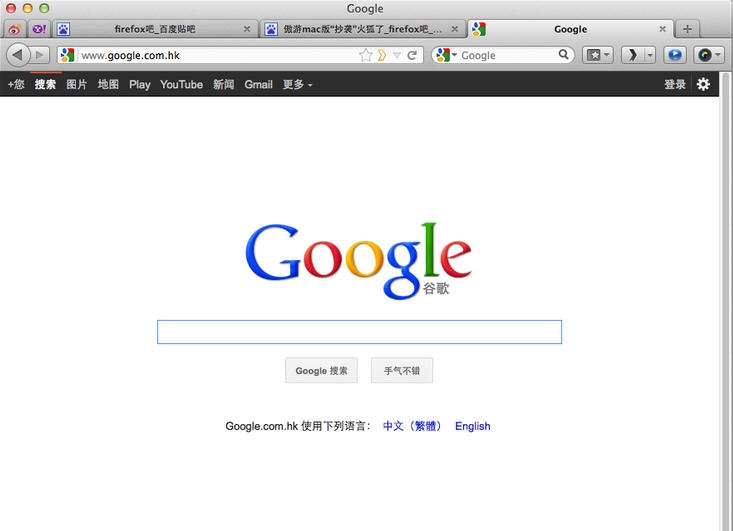Viewport: 733px width, 531px height.
Task: Click the Google 谷歌 logo
Action: click(x=359, y=261)
